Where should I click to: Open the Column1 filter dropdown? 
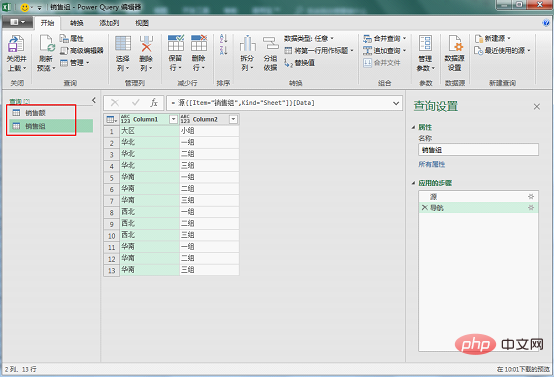coord(173,119)
